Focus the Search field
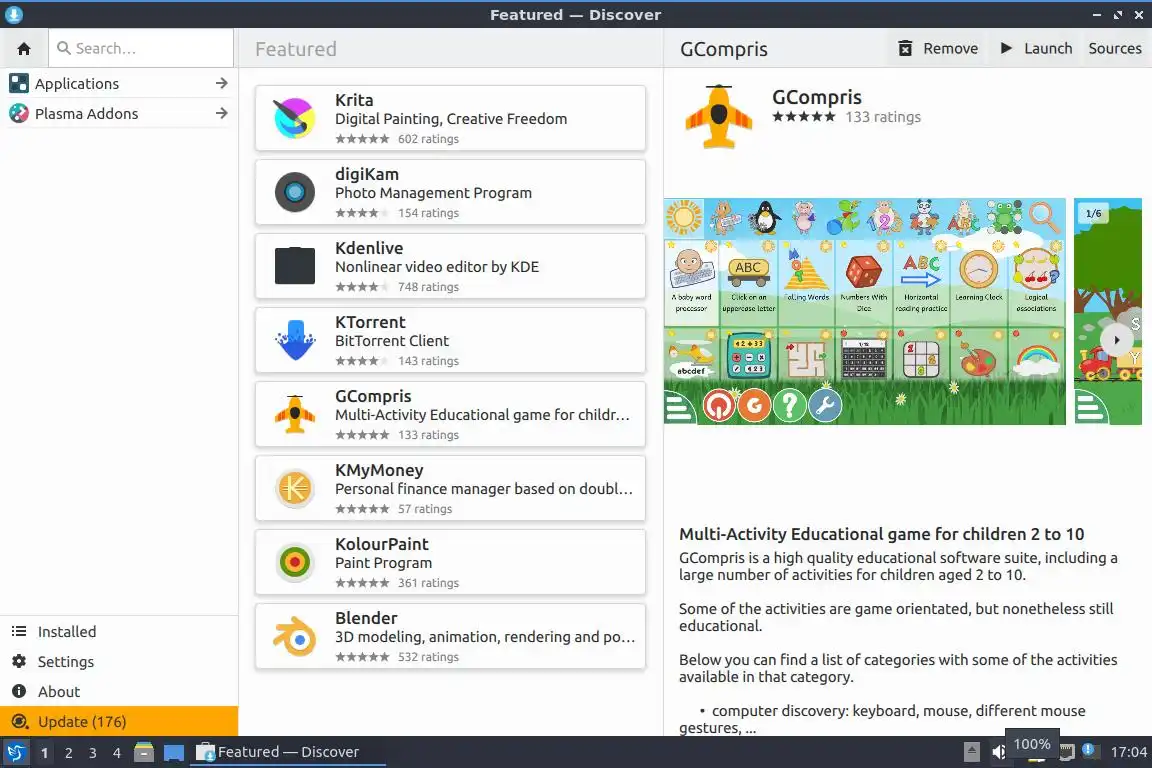 (141, 49)
